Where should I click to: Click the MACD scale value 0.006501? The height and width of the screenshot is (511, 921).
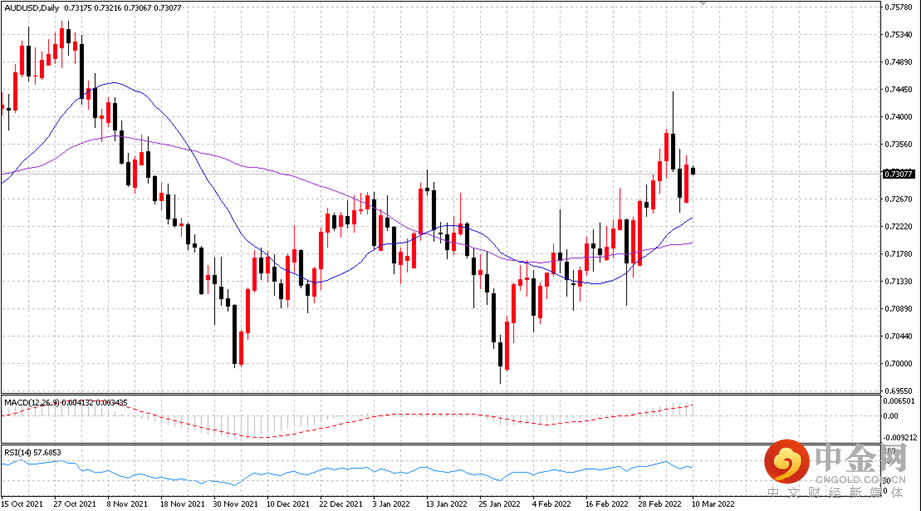(x=900, y=401)
